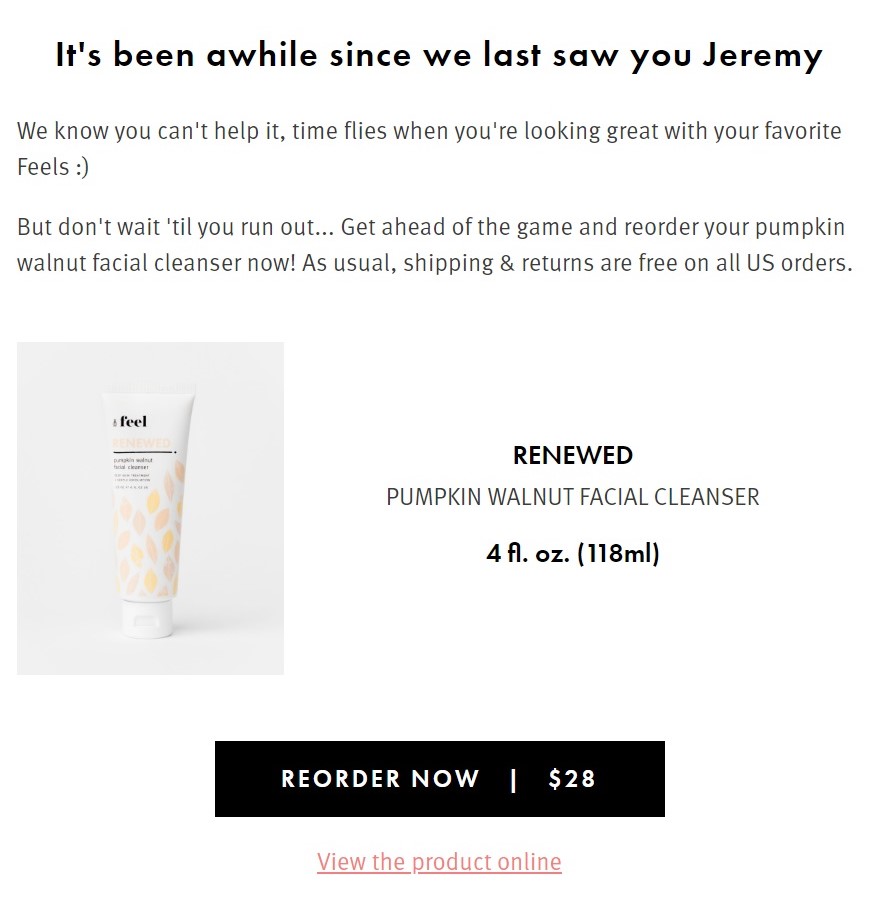The width and height of the screenshot is (881, 906).
Task: Click the vertical divider in the Reorder button
Action: coord(513,779)
